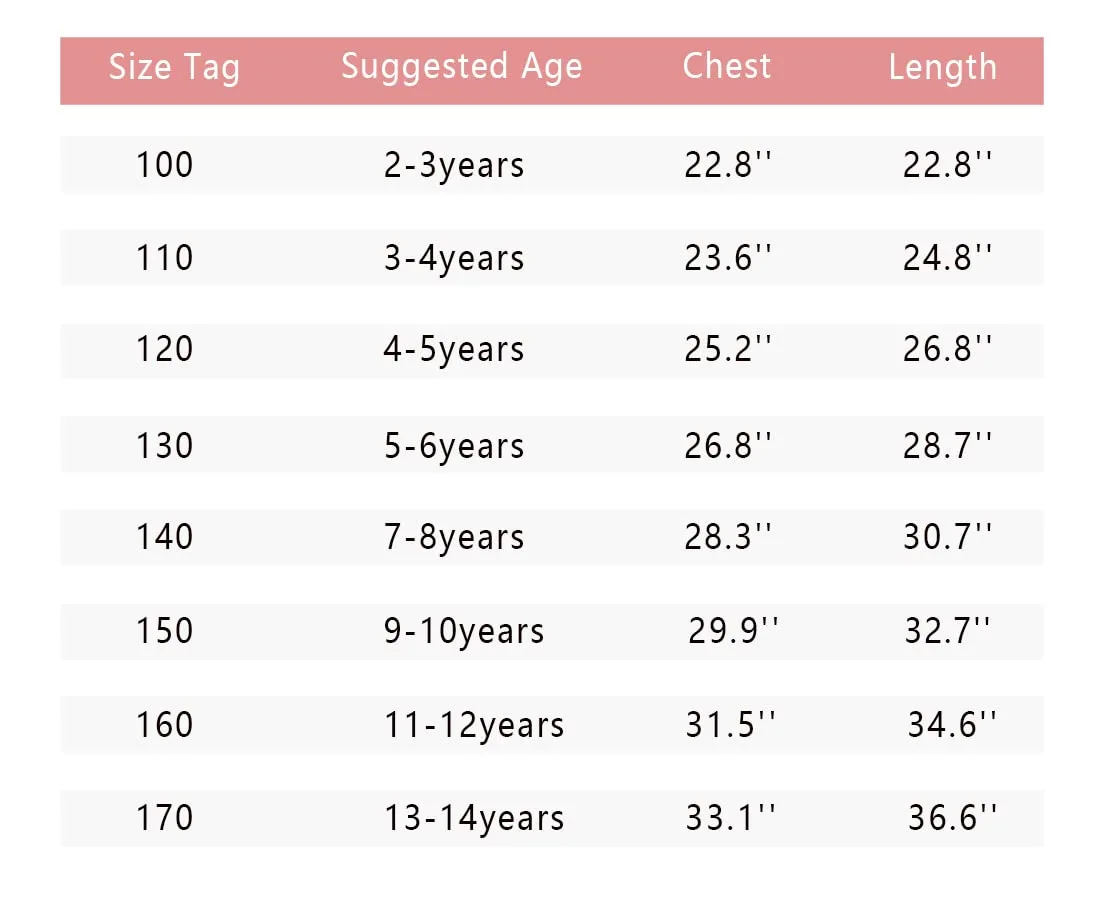Screen dimensions: 1102x899
Task: Select the 2-3years age cell
Action: click(454, 165)
